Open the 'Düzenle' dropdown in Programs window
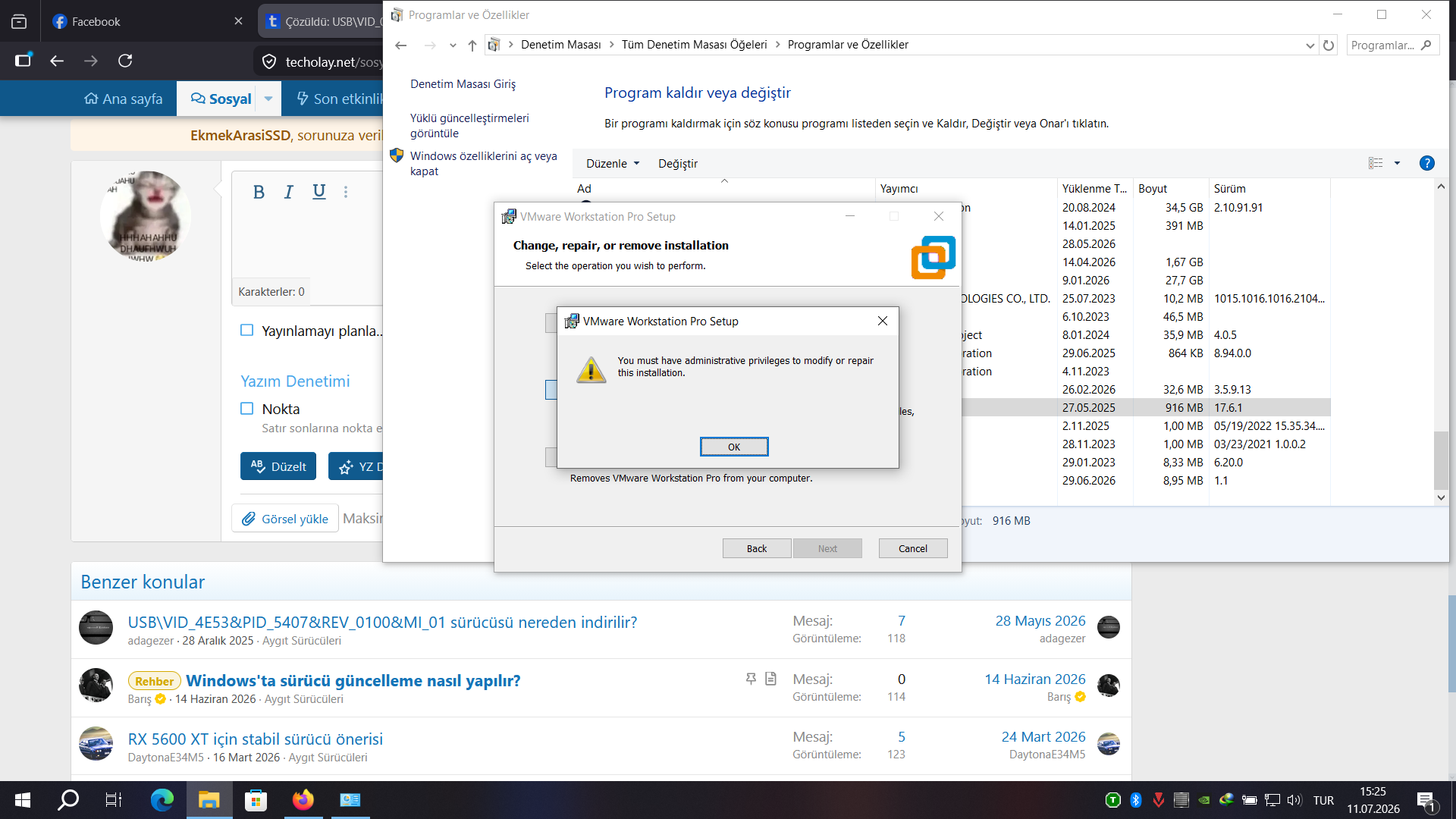The image size is (1456, 819). 613,164
